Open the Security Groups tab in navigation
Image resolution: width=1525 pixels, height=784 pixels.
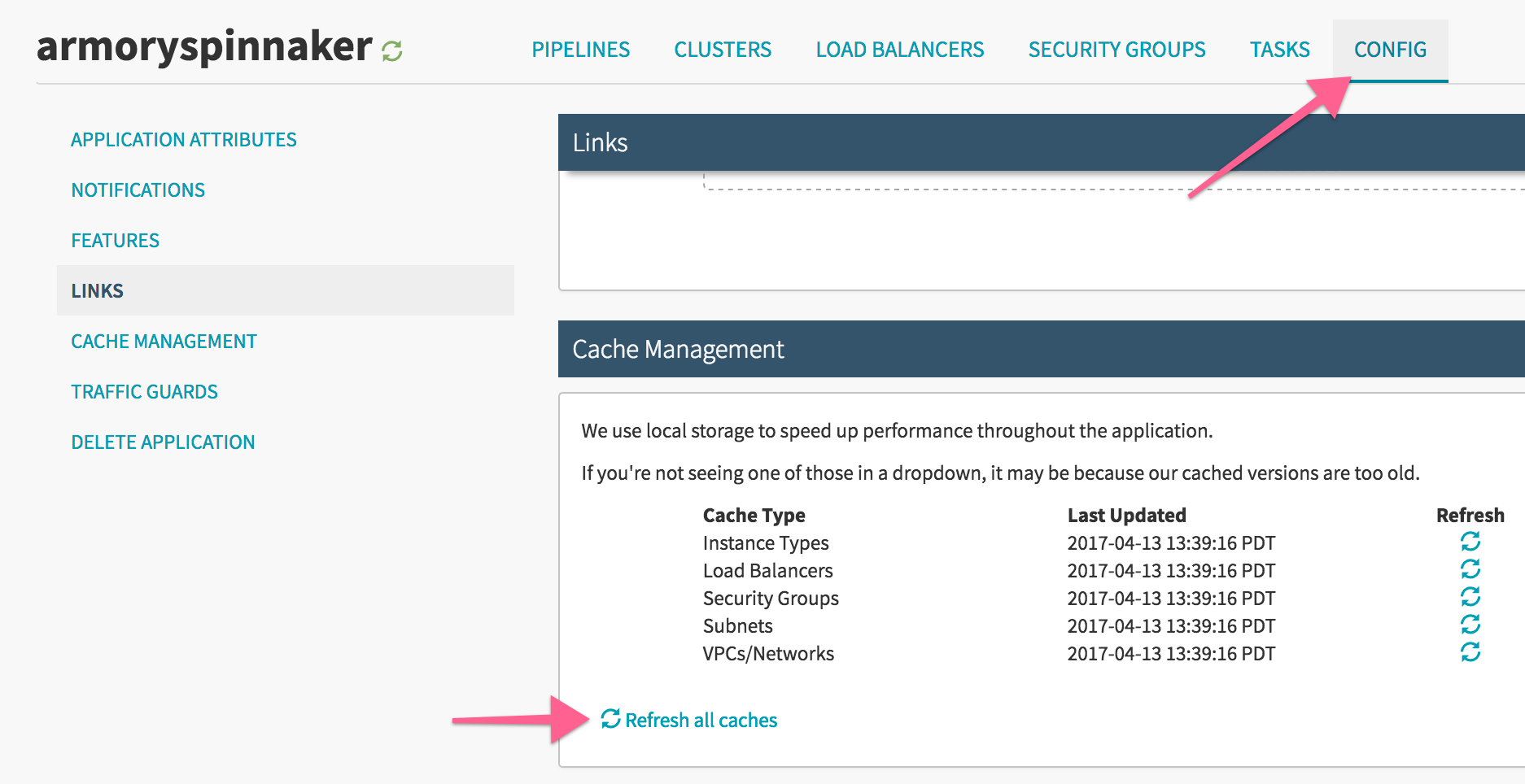pyautogui.click(x=1116, y=50)
